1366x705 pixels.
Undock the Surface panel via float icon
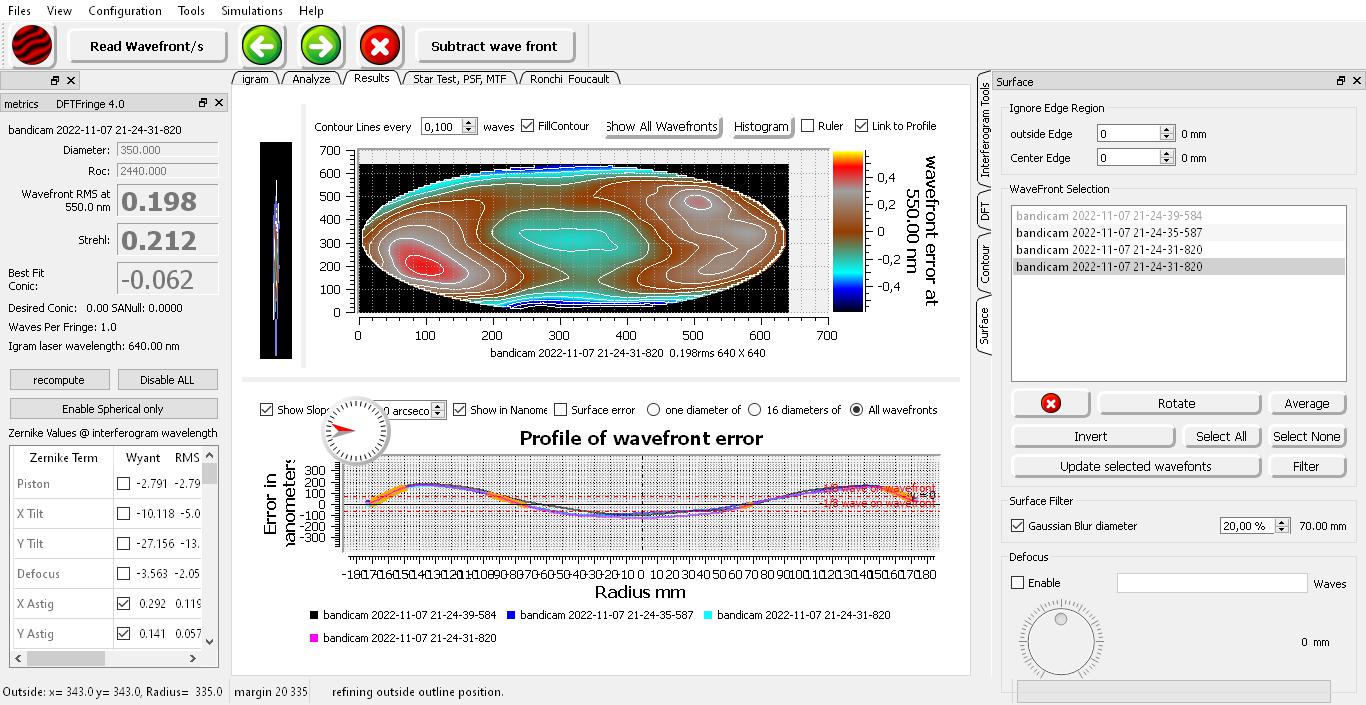(1340, 81)
